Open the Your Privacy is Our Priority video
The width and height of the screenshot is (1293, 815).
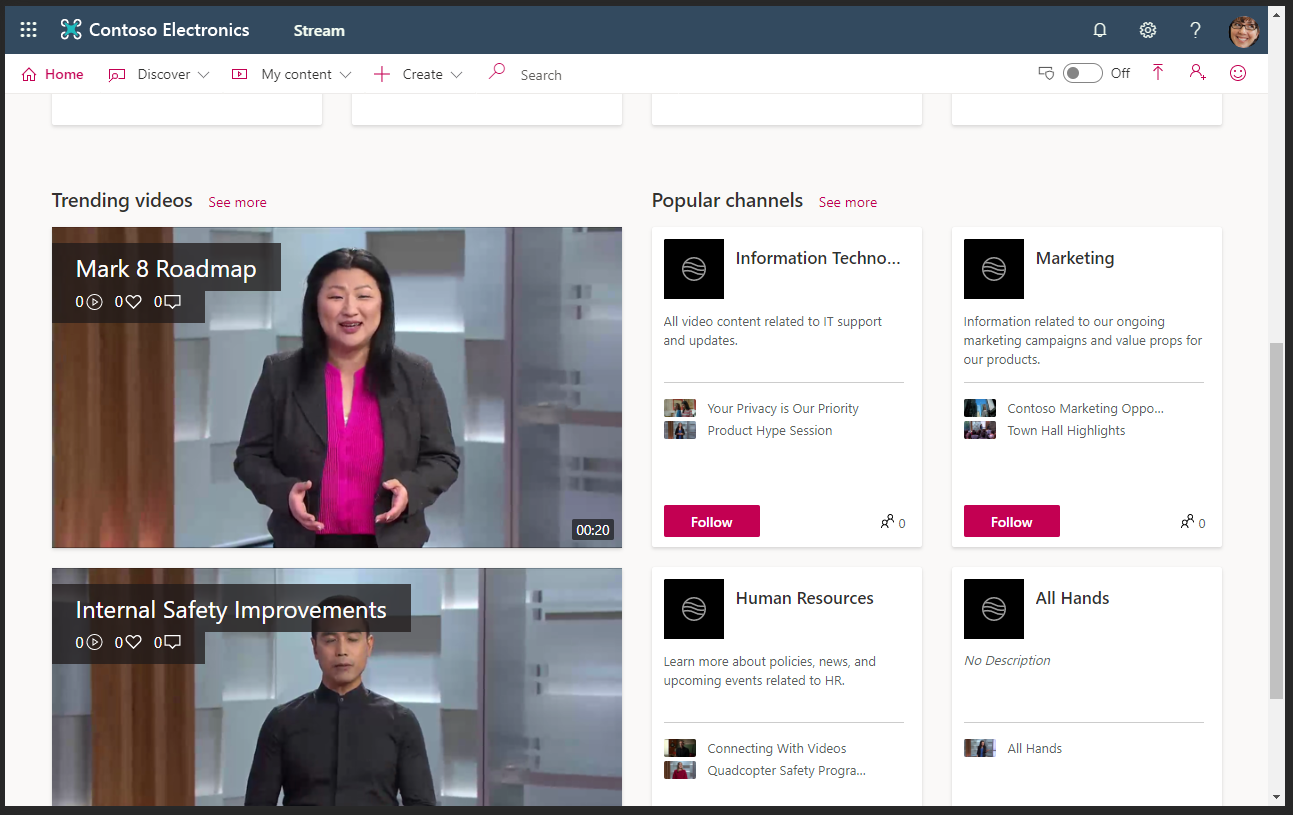tap(783, 408)
